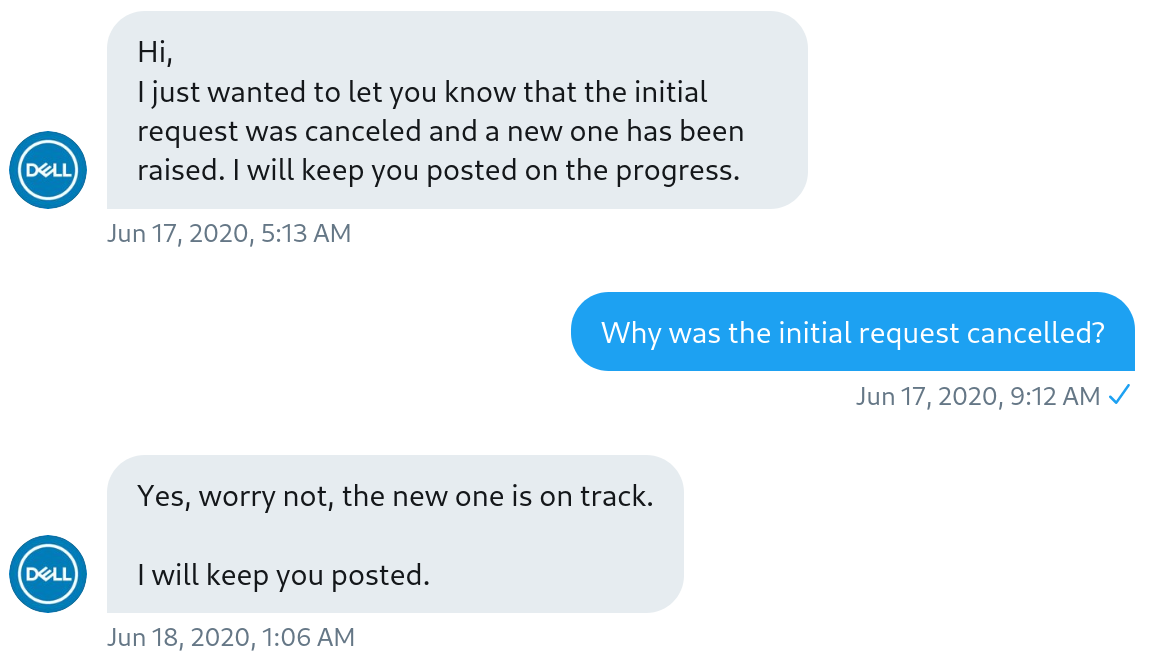Click the timestamp Jun 18, 2020, 1:06 AM
Viewport: 1150px width, 662px height.
click(x=231, y=637)
